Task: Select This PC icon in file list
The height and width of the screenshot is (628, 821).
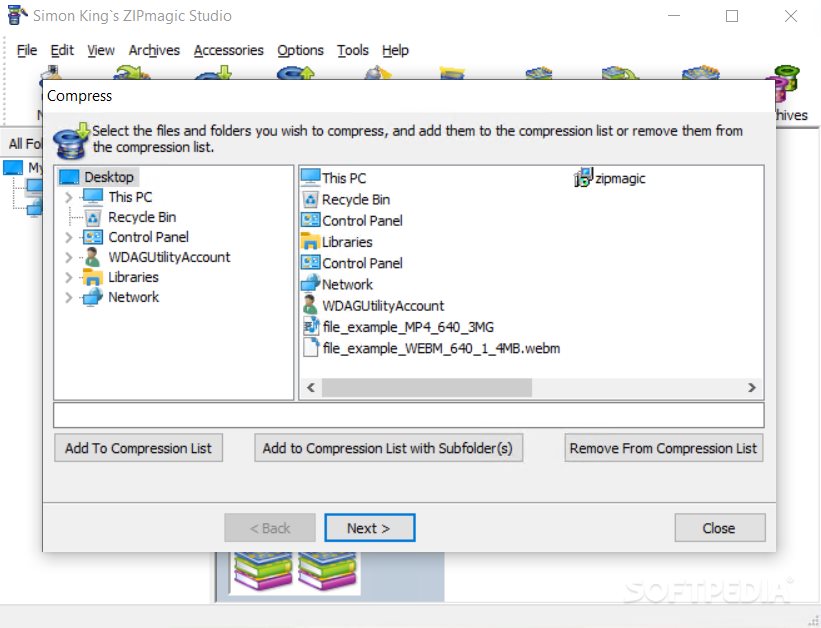Action: pos(310,178)
